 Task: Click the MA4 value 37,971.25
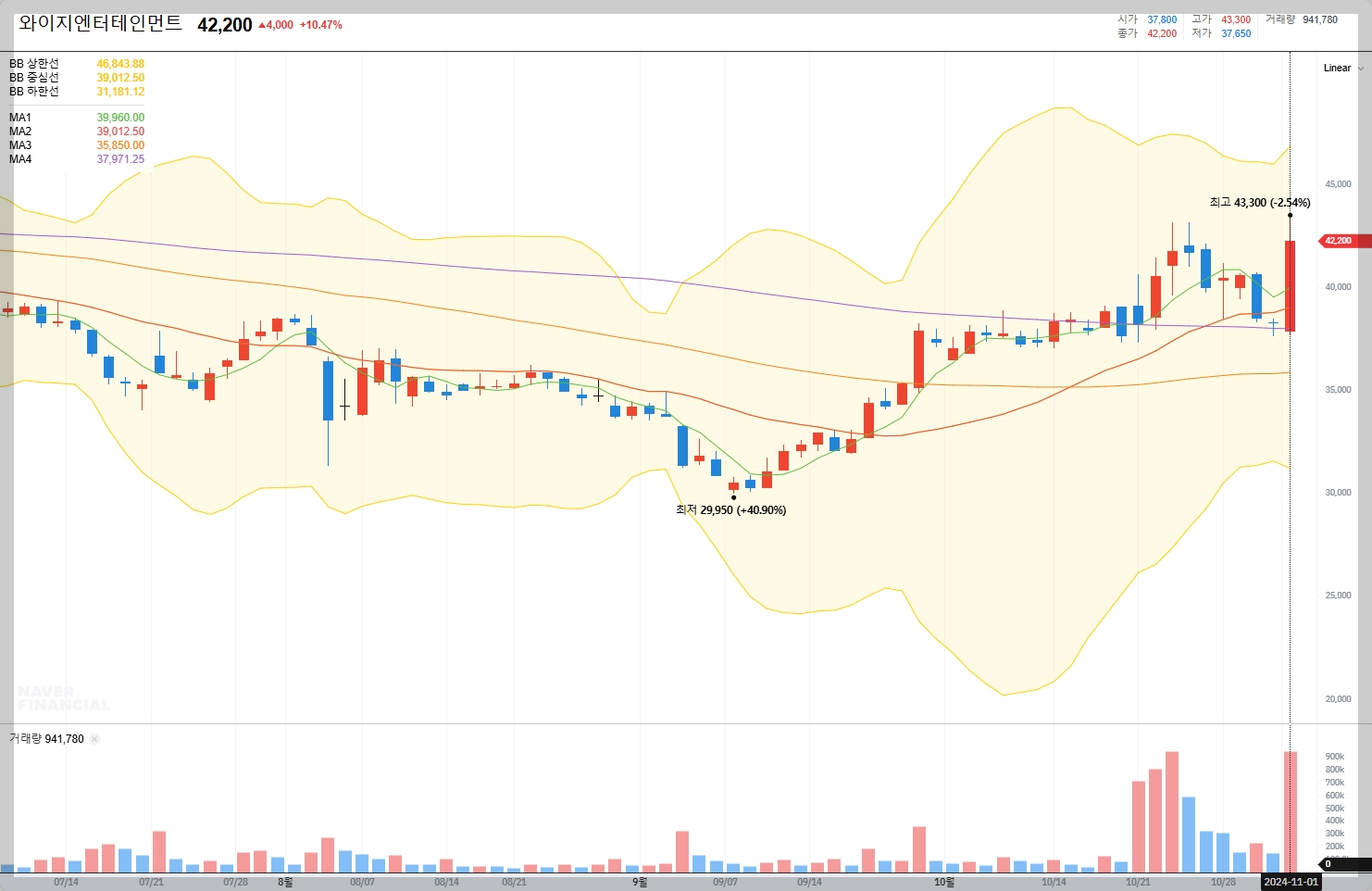[x=120, y=159]
